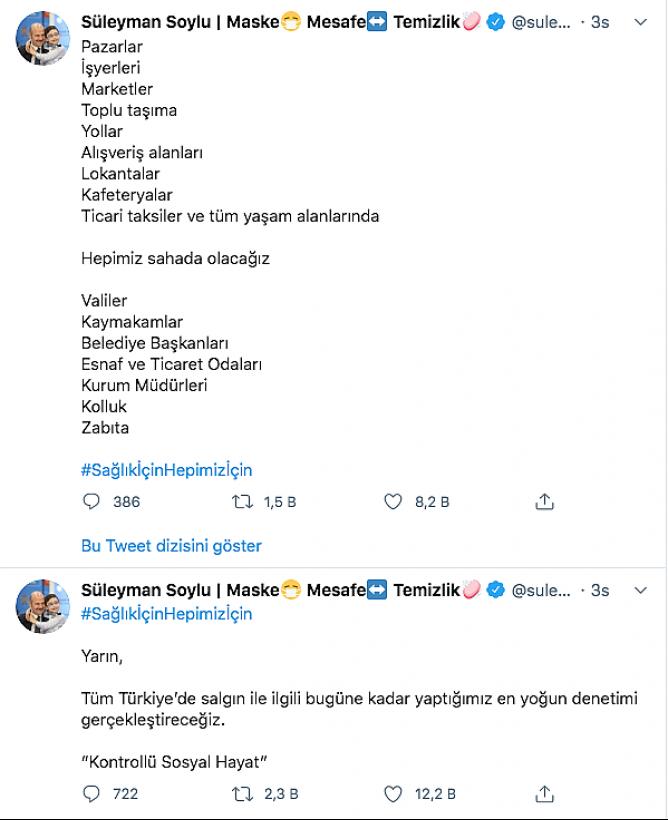Share the "Kontrollü Sosyal Hayat" tweet

click(545, 794)
